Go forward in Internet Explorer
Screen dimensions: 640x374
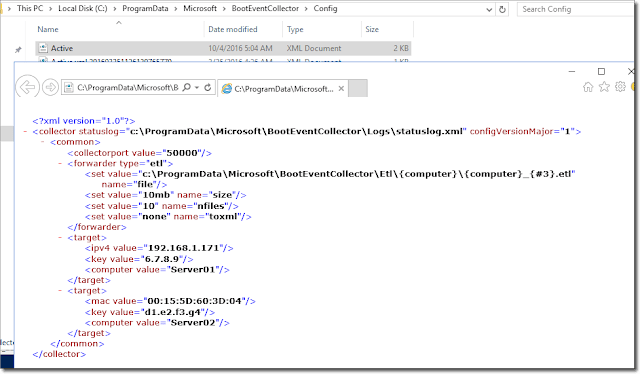(x=51, y=87)
